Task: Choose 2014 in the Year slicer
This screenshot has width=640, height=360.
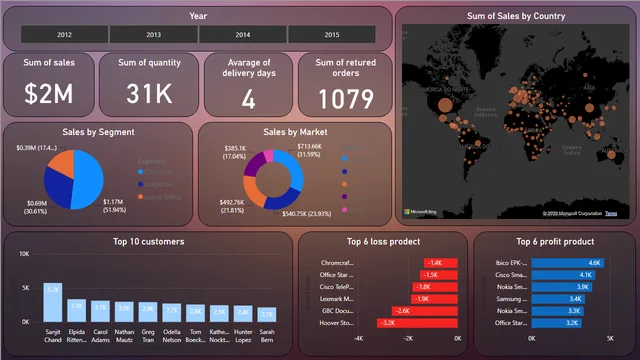Action: pos(242,35)
